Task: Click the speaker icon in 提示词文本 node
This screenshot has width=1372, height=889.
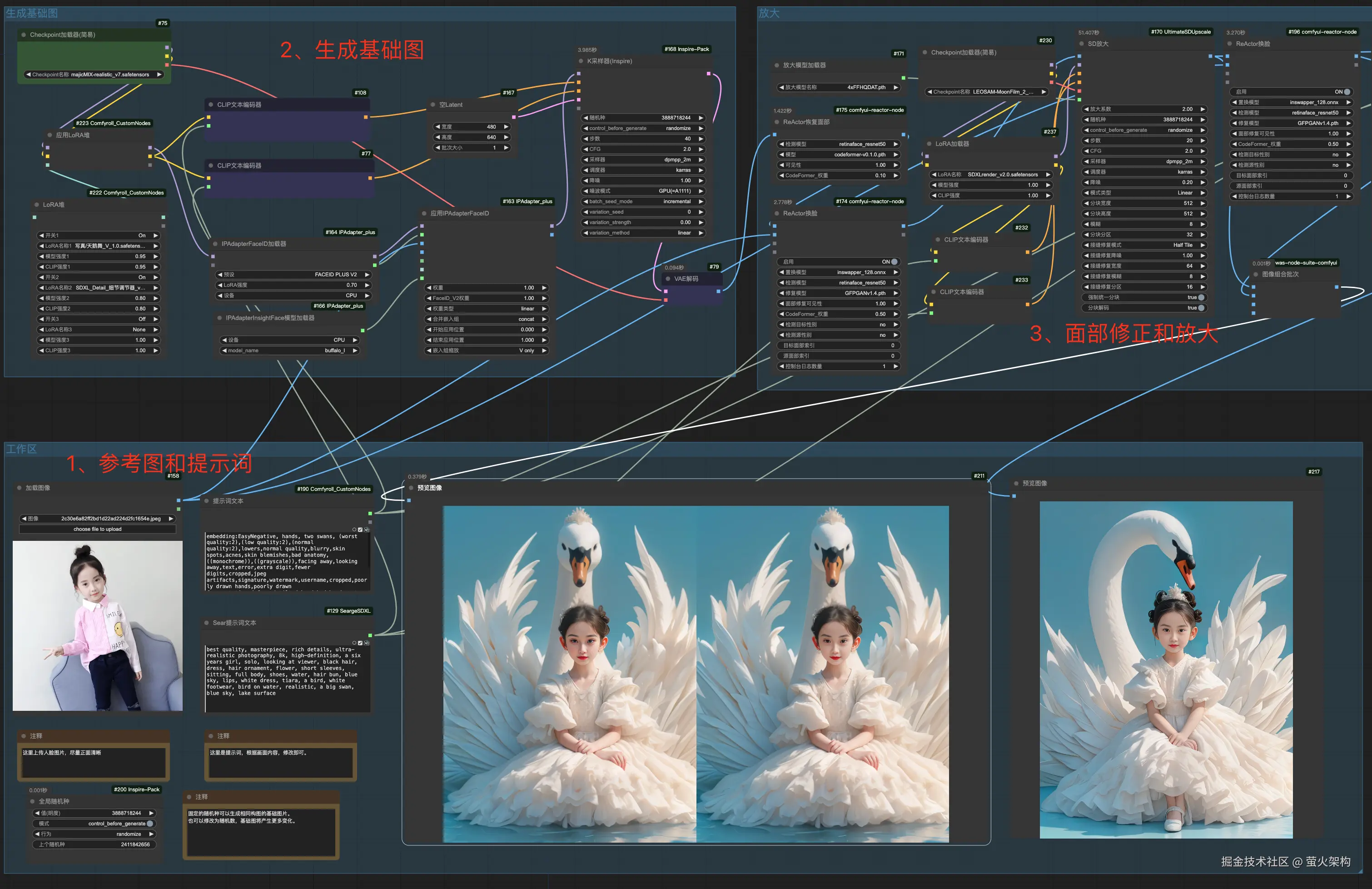Action: click(x=367, y=529)
